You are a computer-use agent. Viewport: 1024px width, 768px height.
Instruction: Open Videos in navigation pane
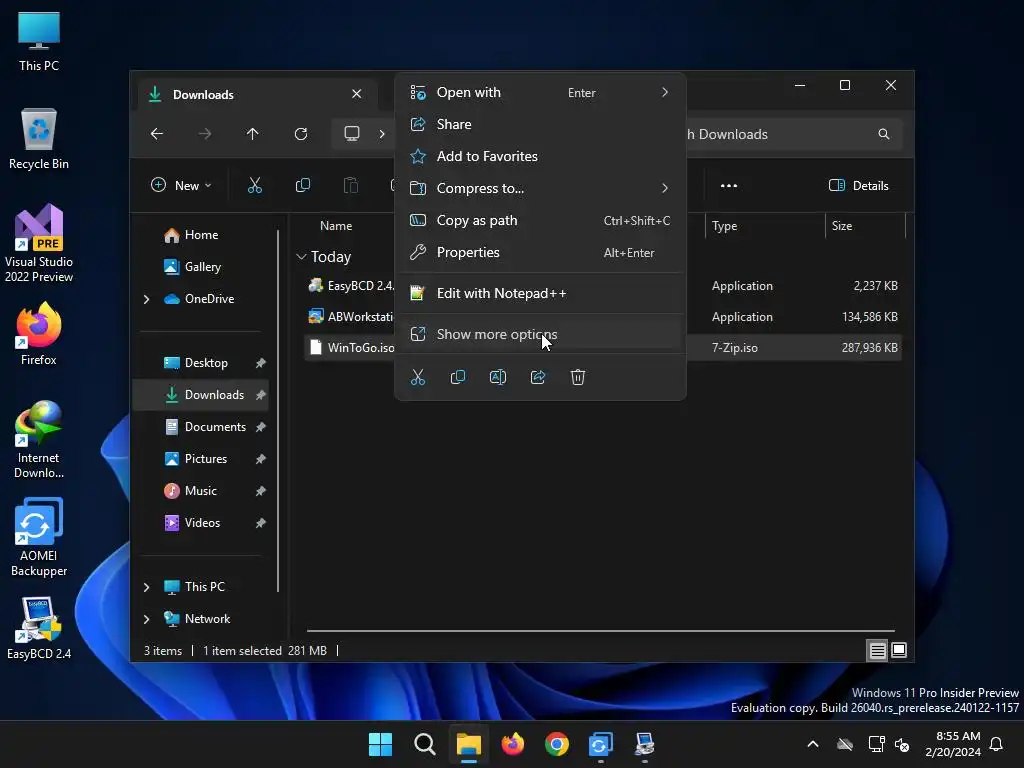202,523
